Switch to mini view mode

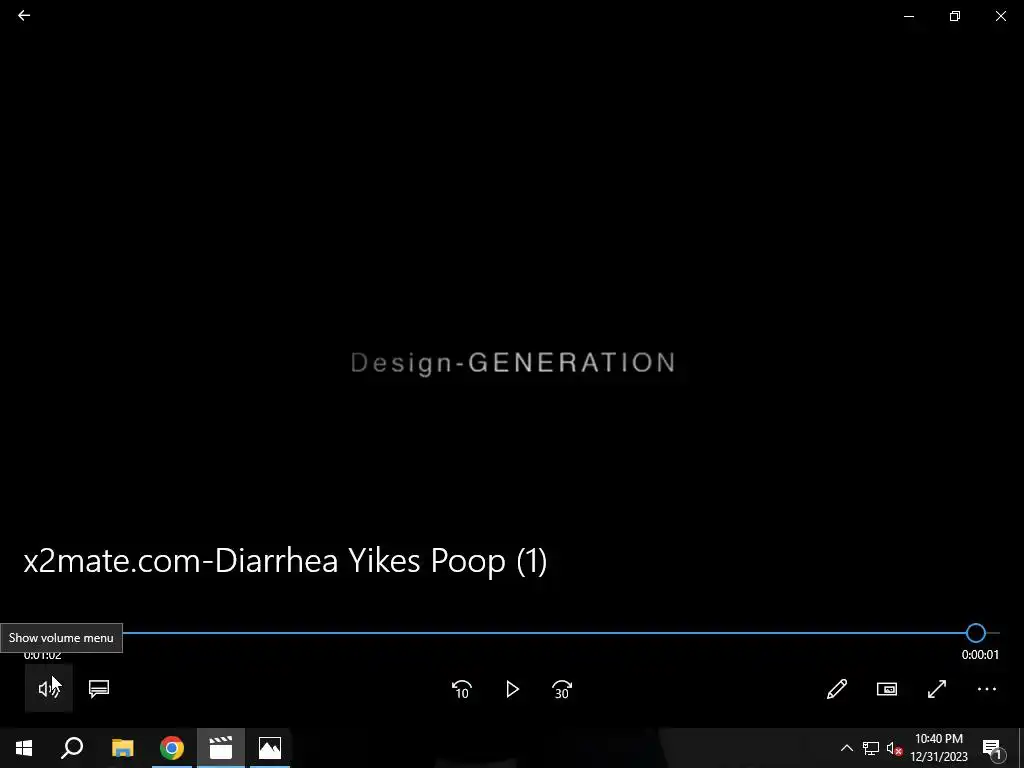tap(887, 689)
